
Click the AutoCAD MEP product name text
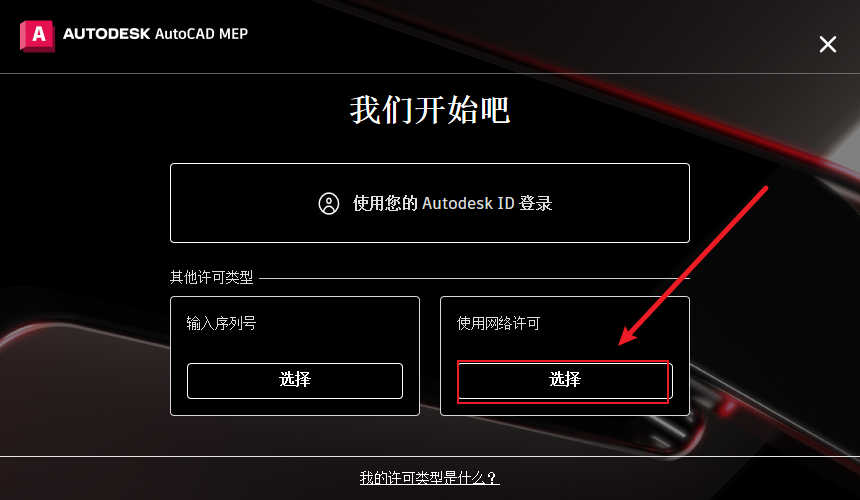pos(201,34)
